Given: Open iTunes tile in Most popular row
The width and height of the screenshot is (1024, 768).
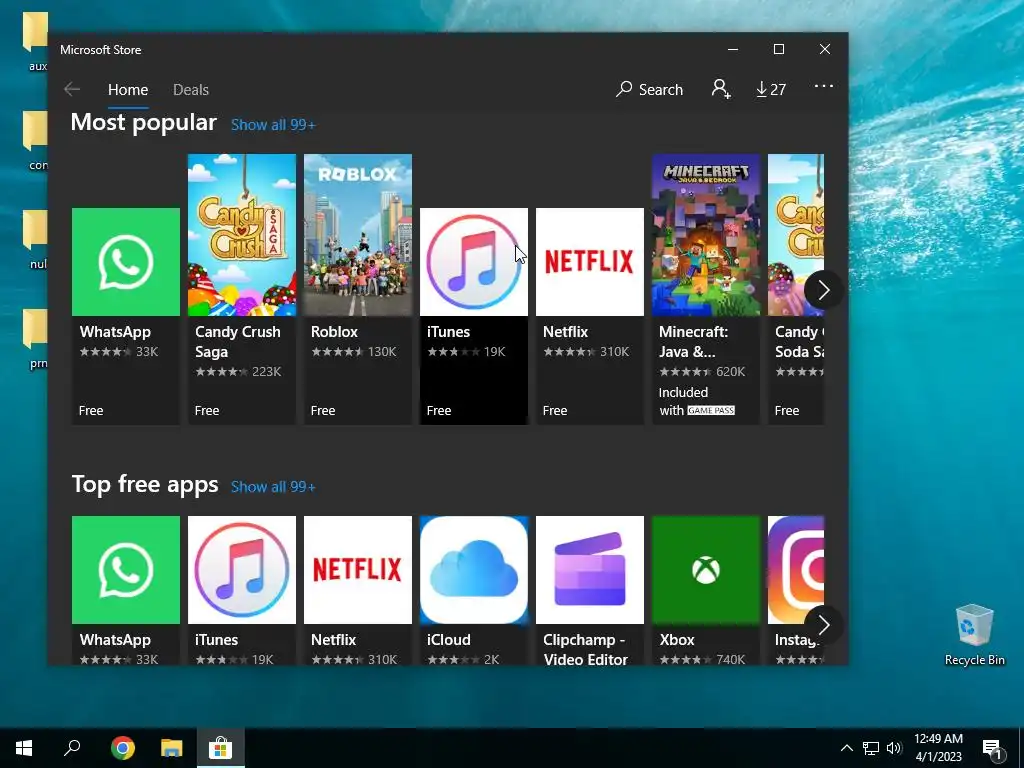Looking at the screenshot, I should [x=473, y=316].
